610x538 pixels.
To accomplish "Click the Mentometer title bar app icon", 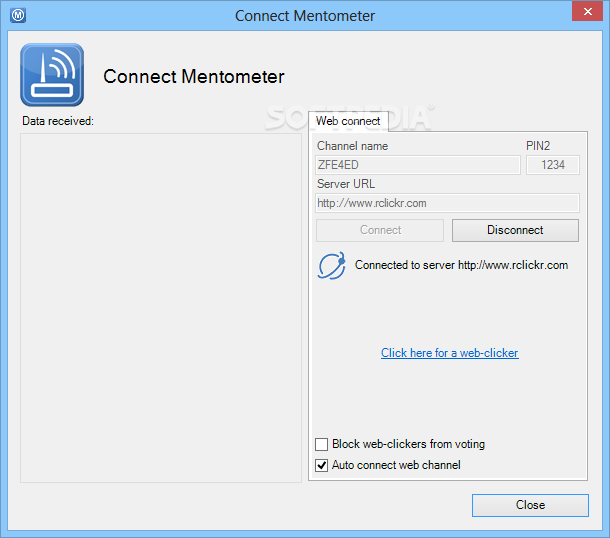I will [x=18, y=16].
